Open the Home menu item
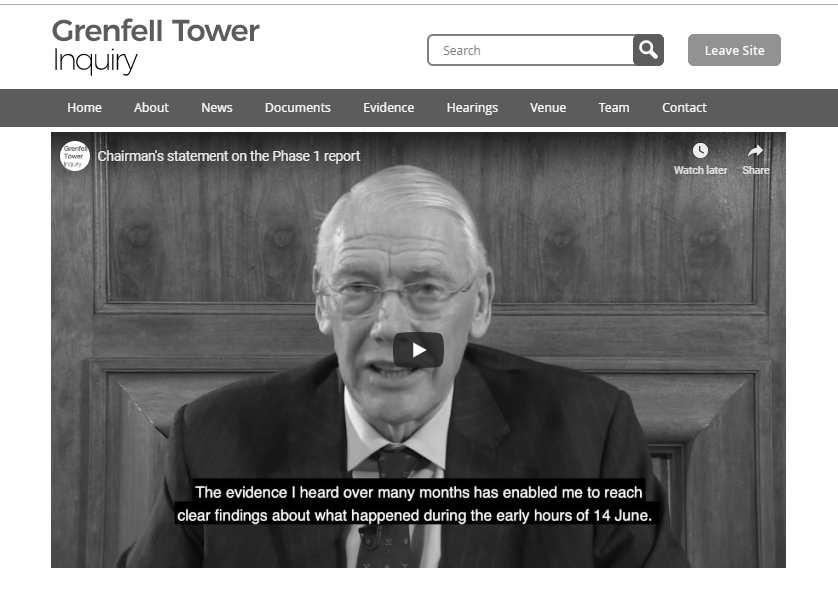 84,107
